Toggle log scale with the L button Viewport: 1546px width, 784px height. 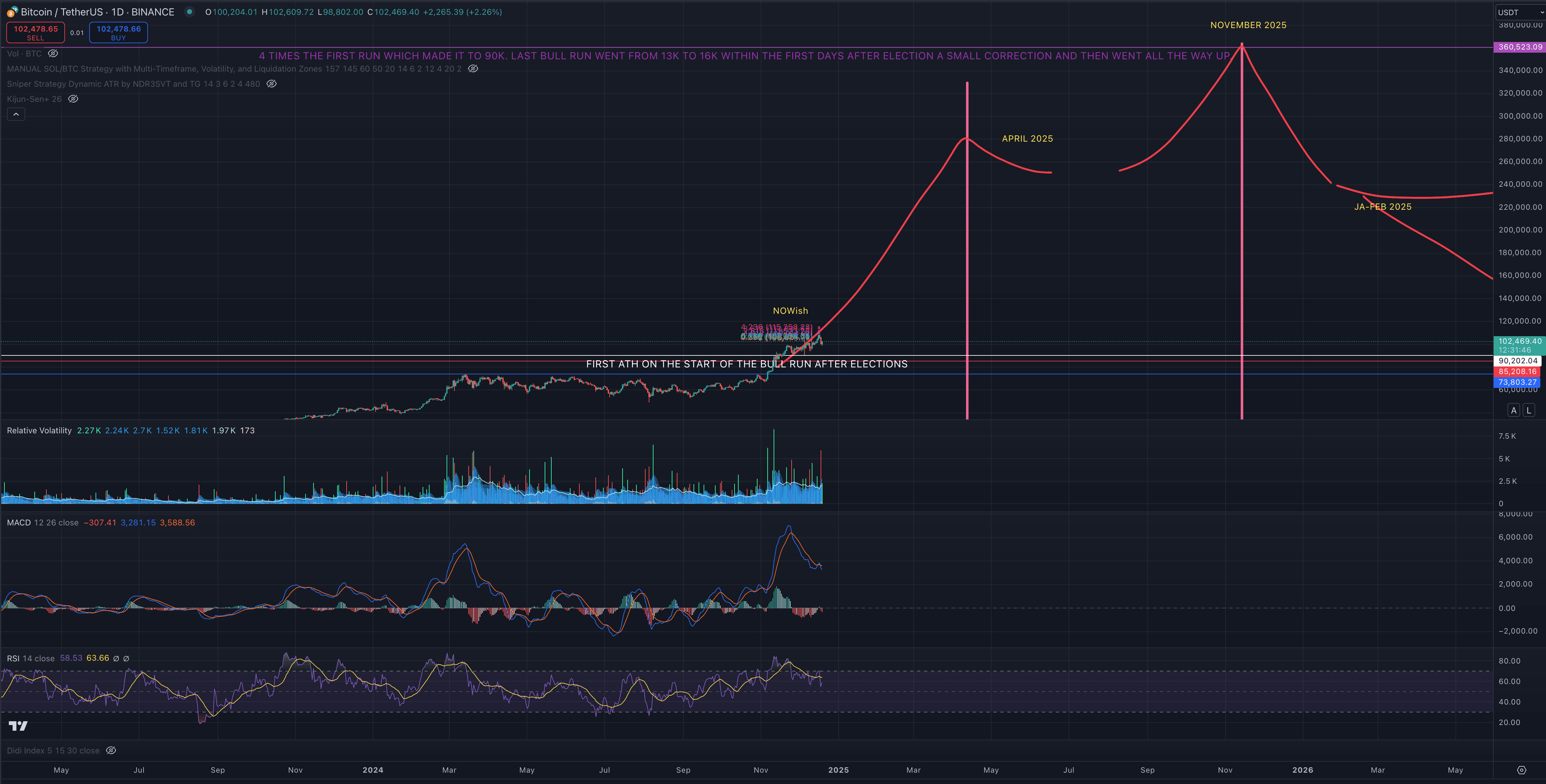click(1529, 410)
